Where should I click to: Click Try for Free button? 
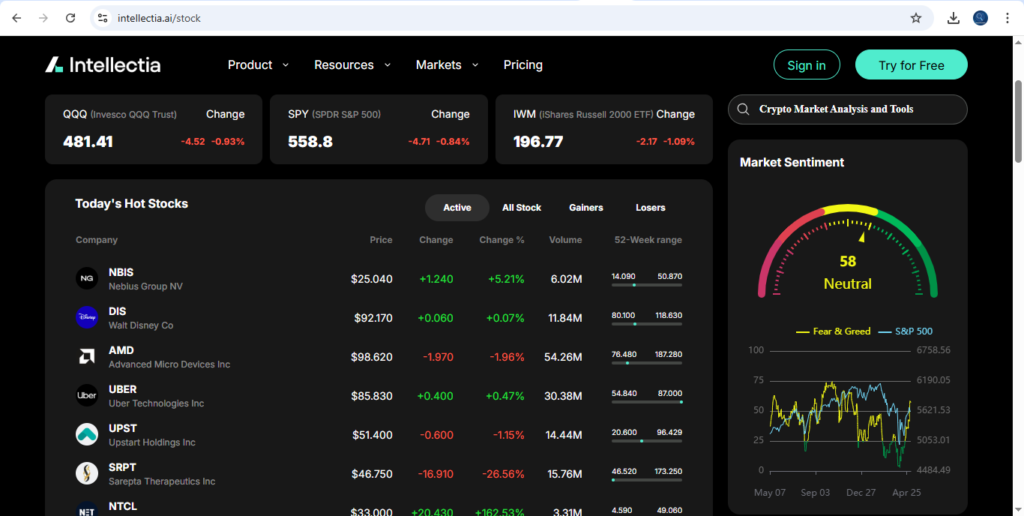click(911, 65)
